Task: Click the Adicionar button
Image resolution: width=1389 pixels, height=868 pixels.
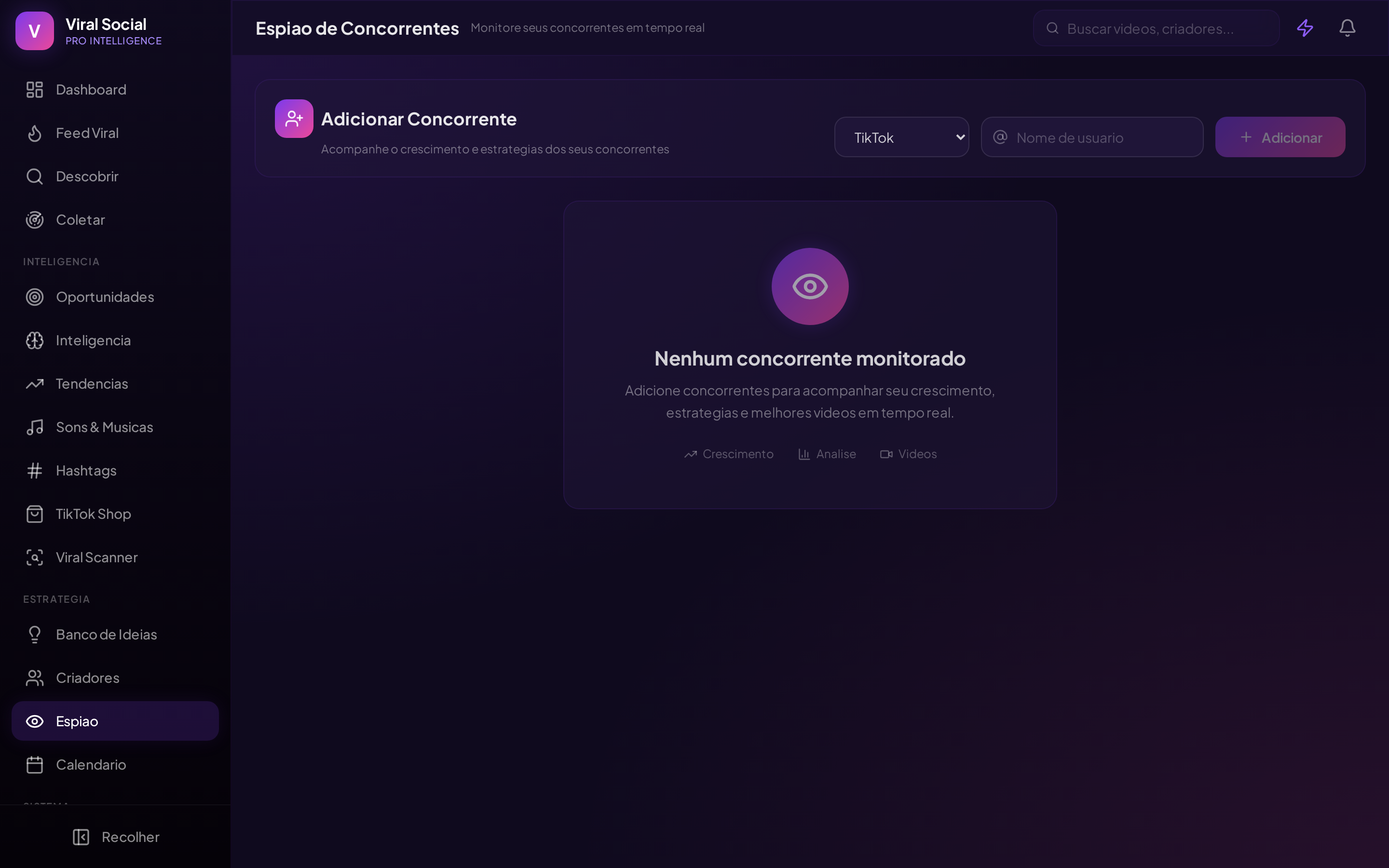Action: click(1280, 137)
